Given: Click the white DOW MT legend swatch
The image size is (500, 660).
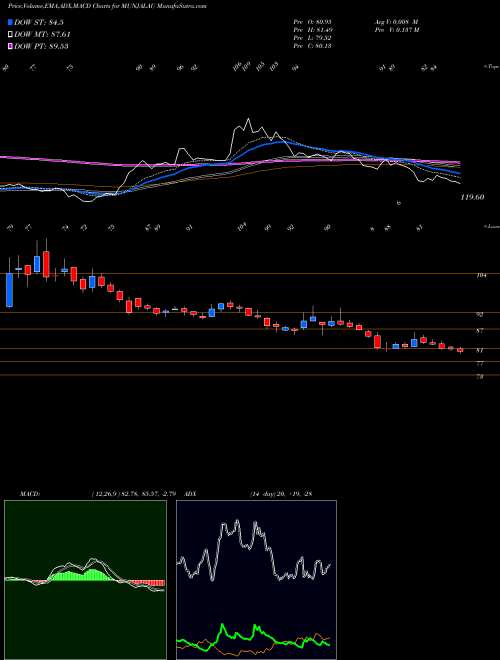Looking at the screenshot, I should pos(10,35).
